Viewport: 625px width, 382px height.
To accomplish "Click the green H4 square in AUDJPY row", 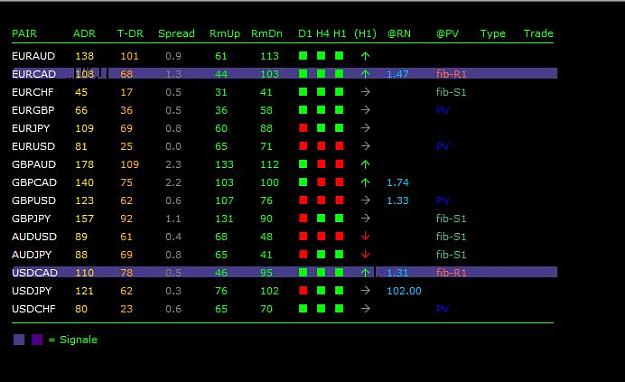I will tap(321, 254).
